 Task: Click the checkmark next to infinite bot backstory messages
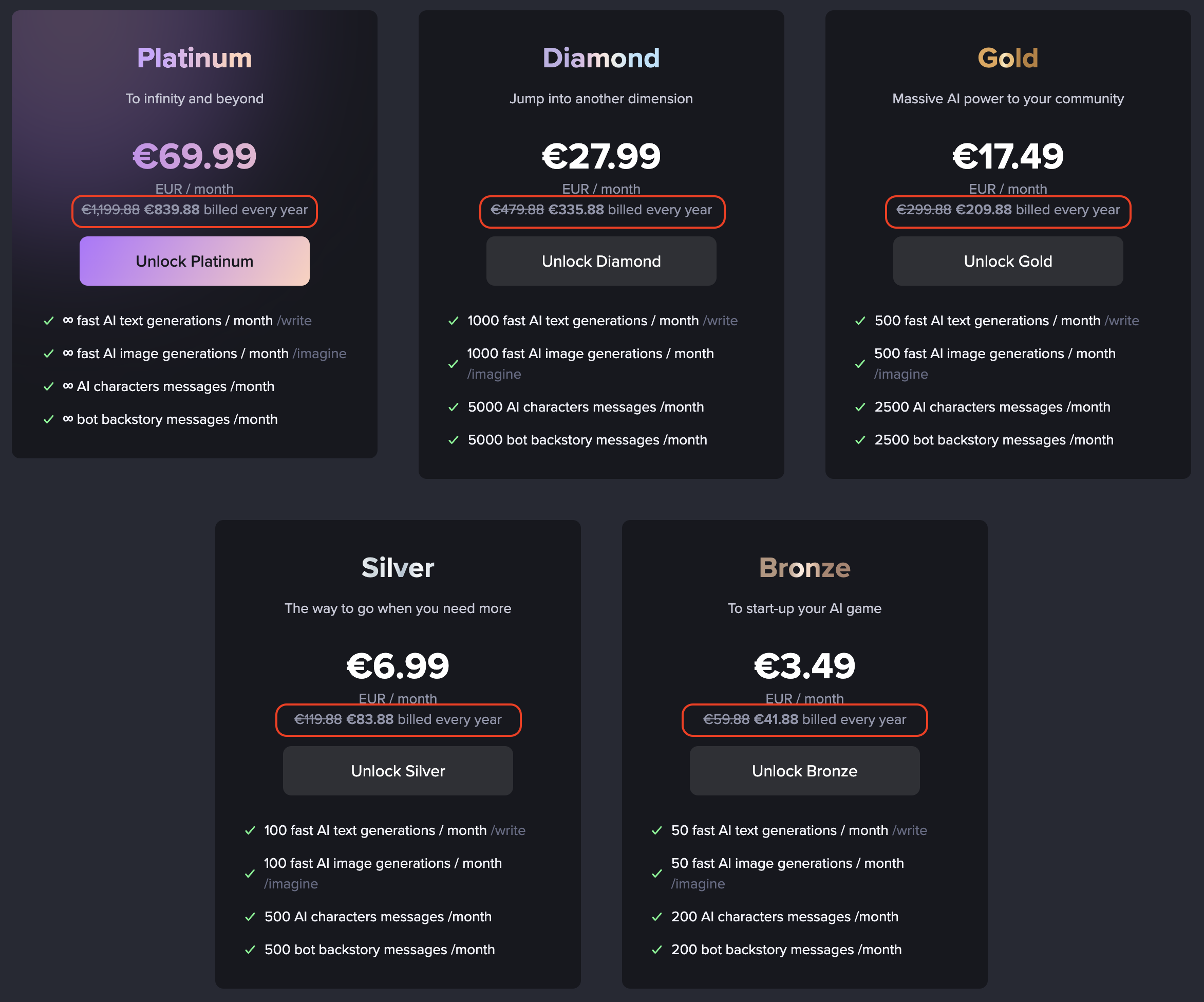[49, 419]
